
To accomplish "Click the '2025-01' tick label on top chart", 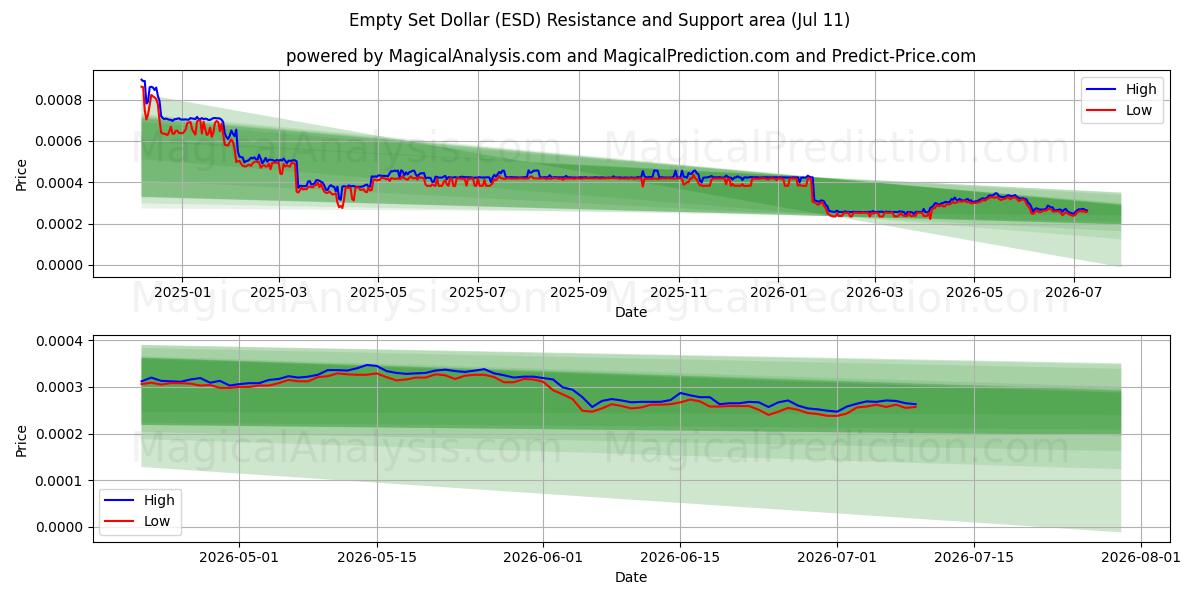I will pyautogui.click(x=182, y=293).
